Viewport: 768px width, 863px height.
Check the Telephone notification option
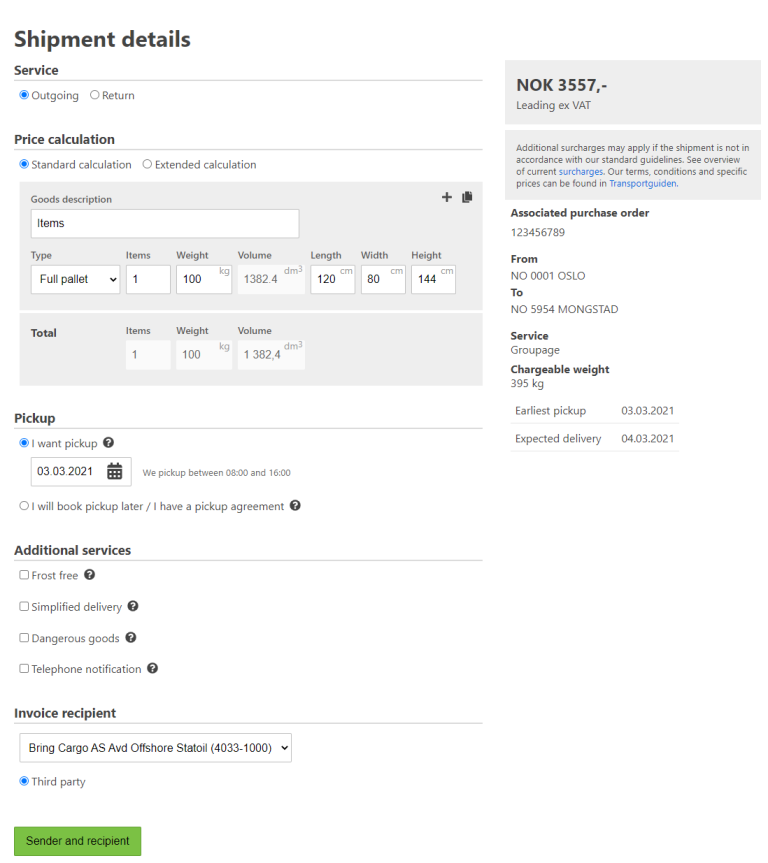click(24, 669)
